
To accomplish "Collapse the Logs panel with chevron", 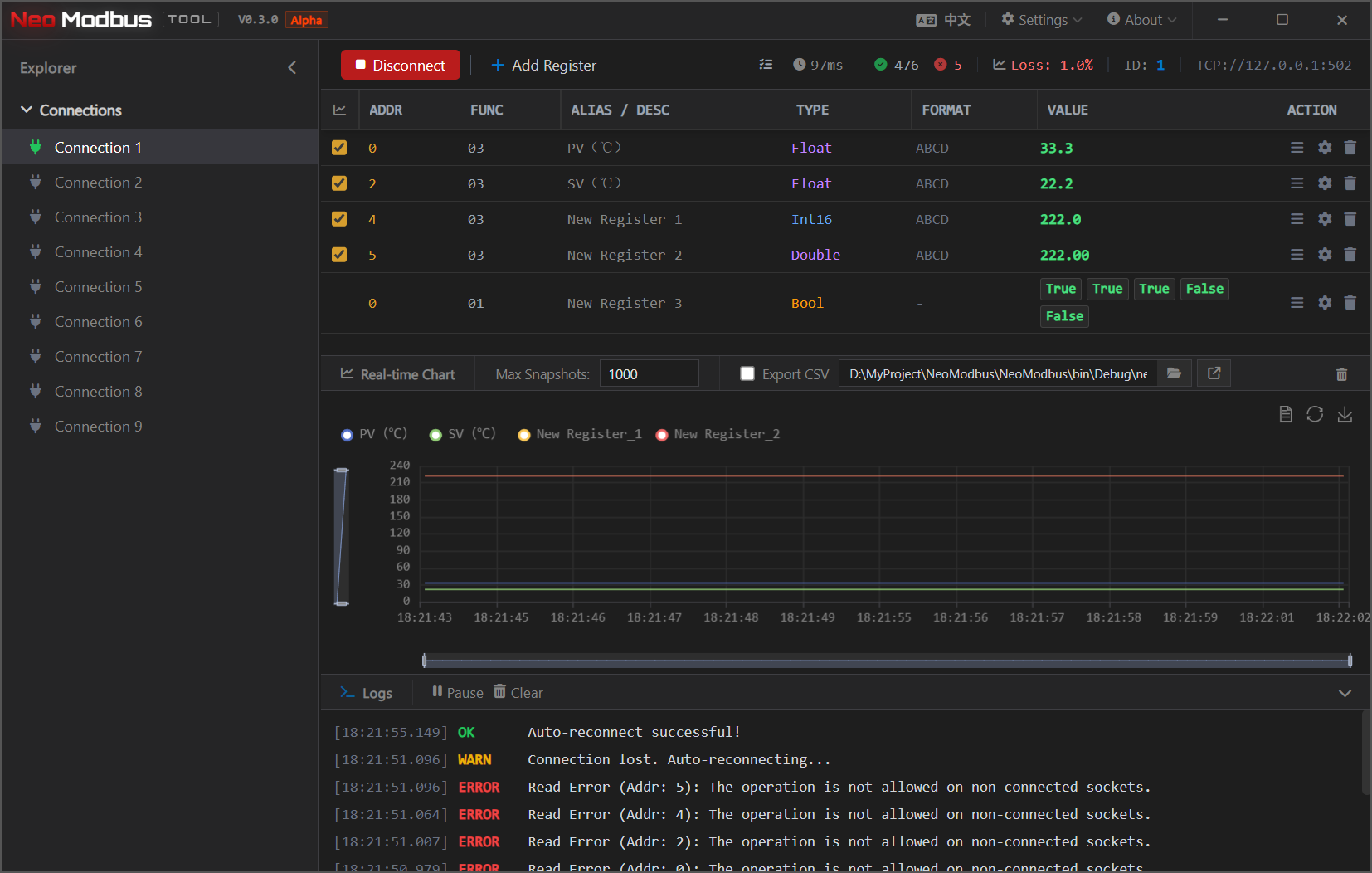I will (1345, 693).
